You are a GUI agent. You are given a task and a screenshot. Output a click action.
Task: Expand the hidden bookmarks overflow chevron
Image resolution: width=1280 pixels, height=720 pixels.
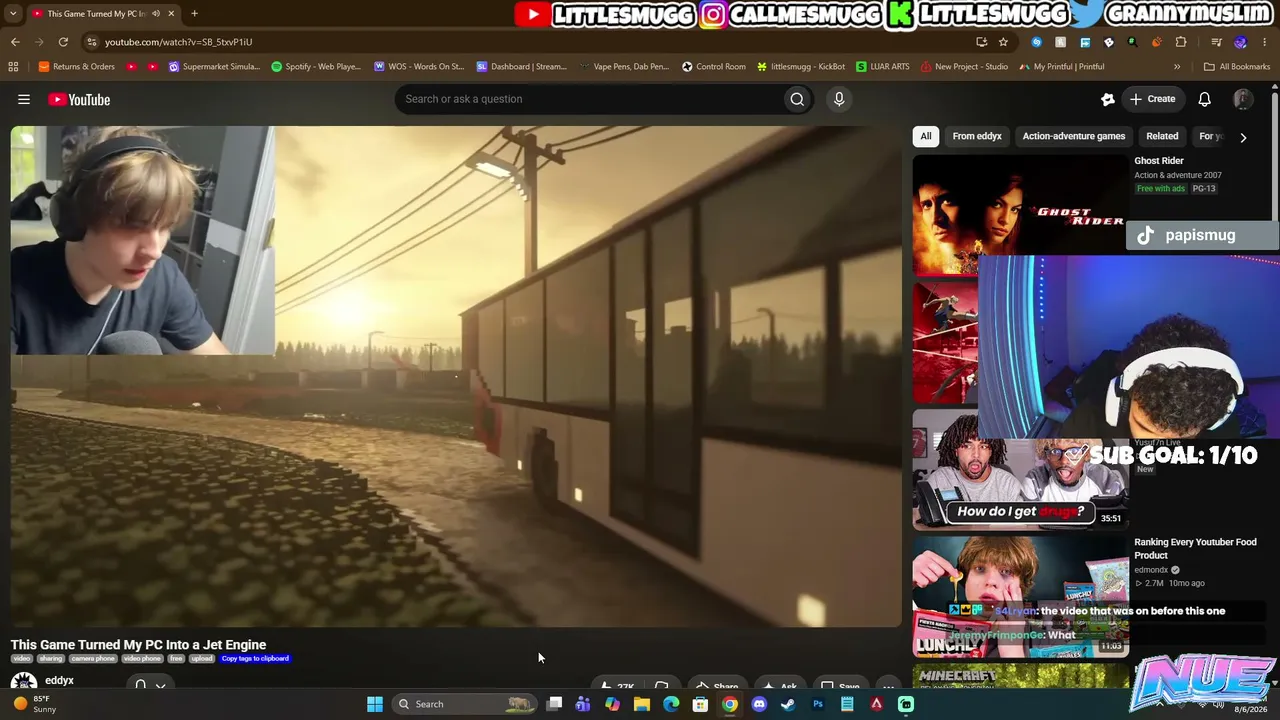[1177, 67]
